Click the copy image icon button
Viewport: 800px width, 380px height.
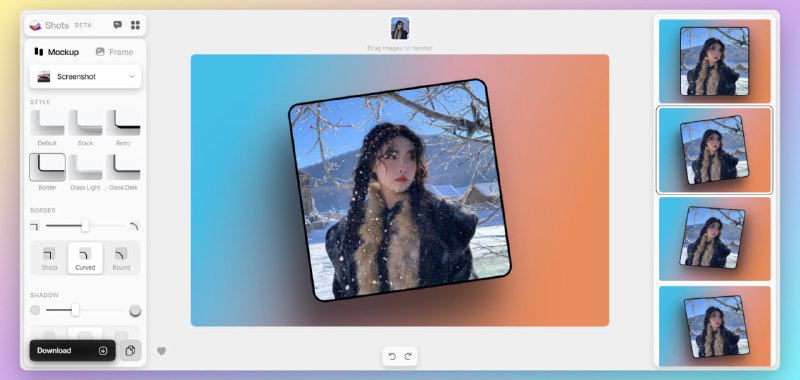130,350
